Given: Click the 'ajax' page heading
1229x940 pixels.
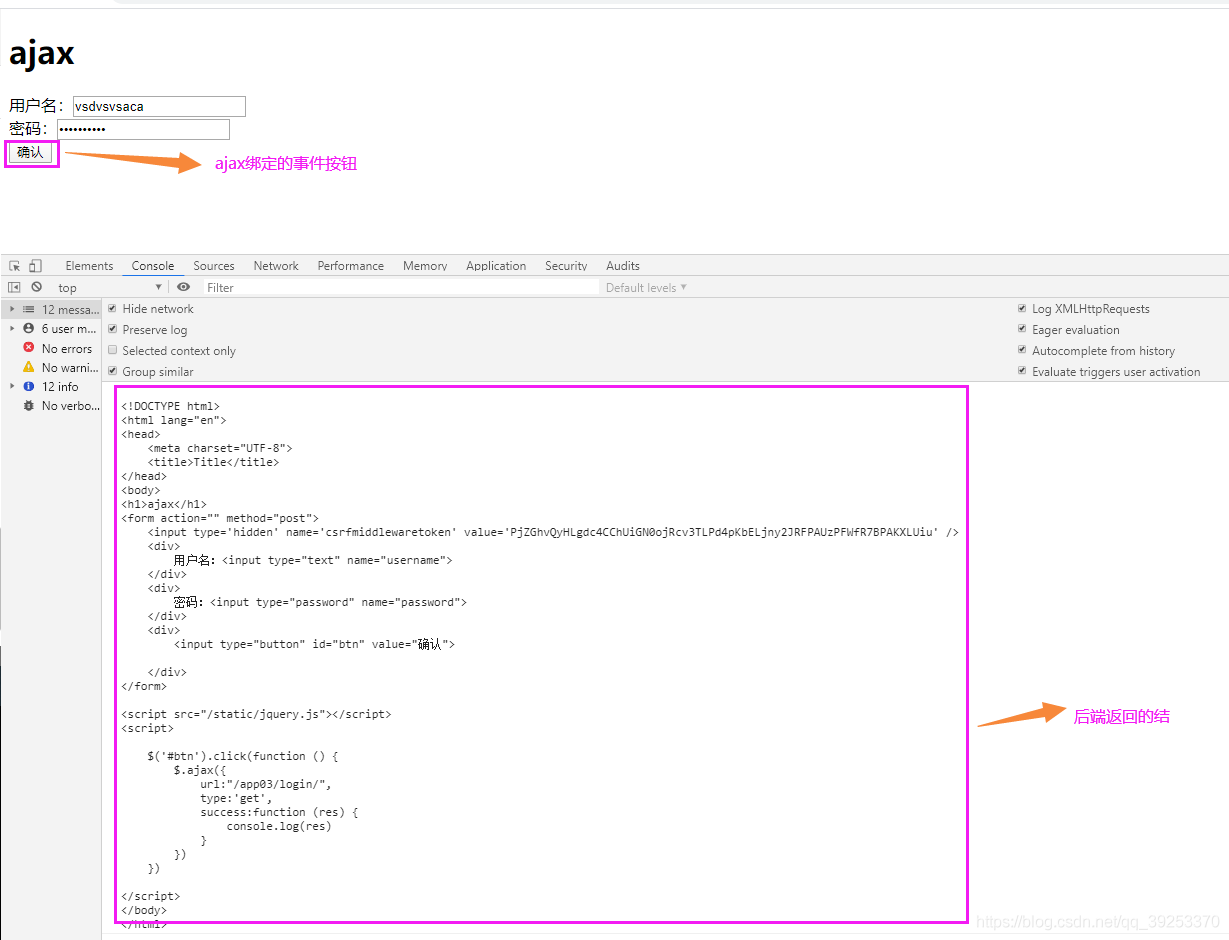Looking at the screenshot, I should point(42,53).
